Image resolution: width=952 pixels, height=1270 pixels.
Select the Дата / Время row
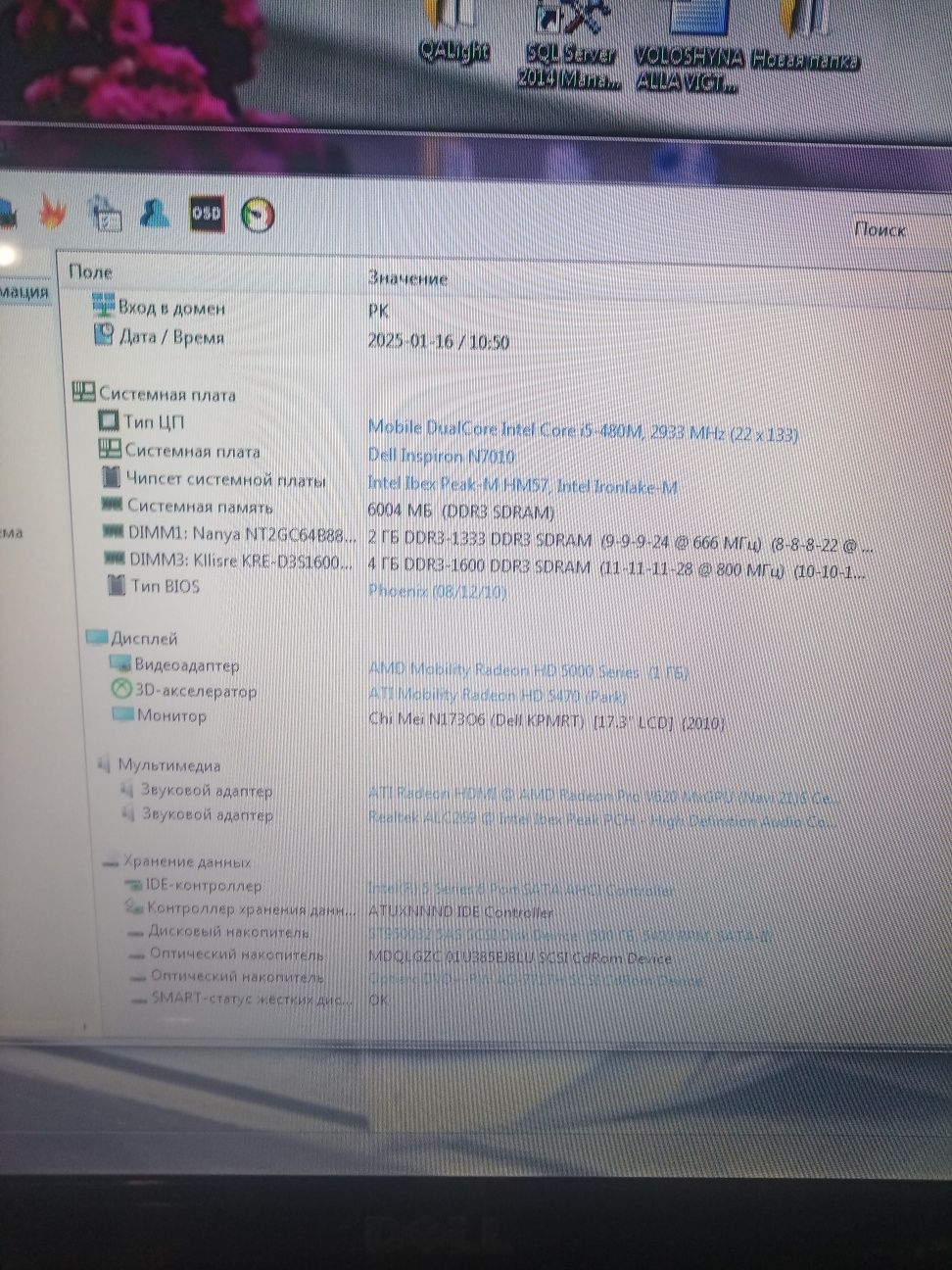(x=171, y=337)
